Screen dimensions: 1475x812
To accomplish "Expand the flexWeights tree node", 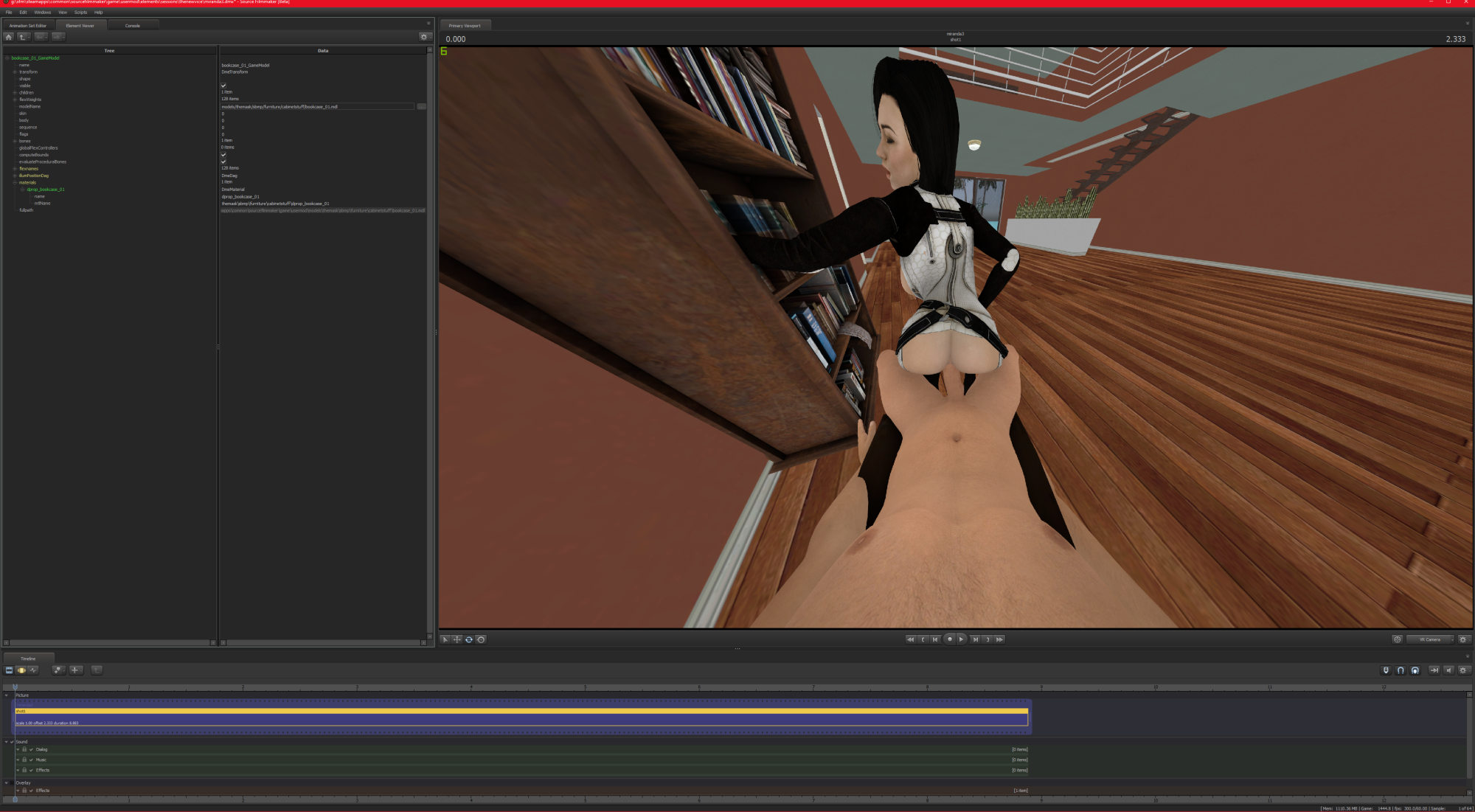I will pyautogui.click(x=15, y=100).
